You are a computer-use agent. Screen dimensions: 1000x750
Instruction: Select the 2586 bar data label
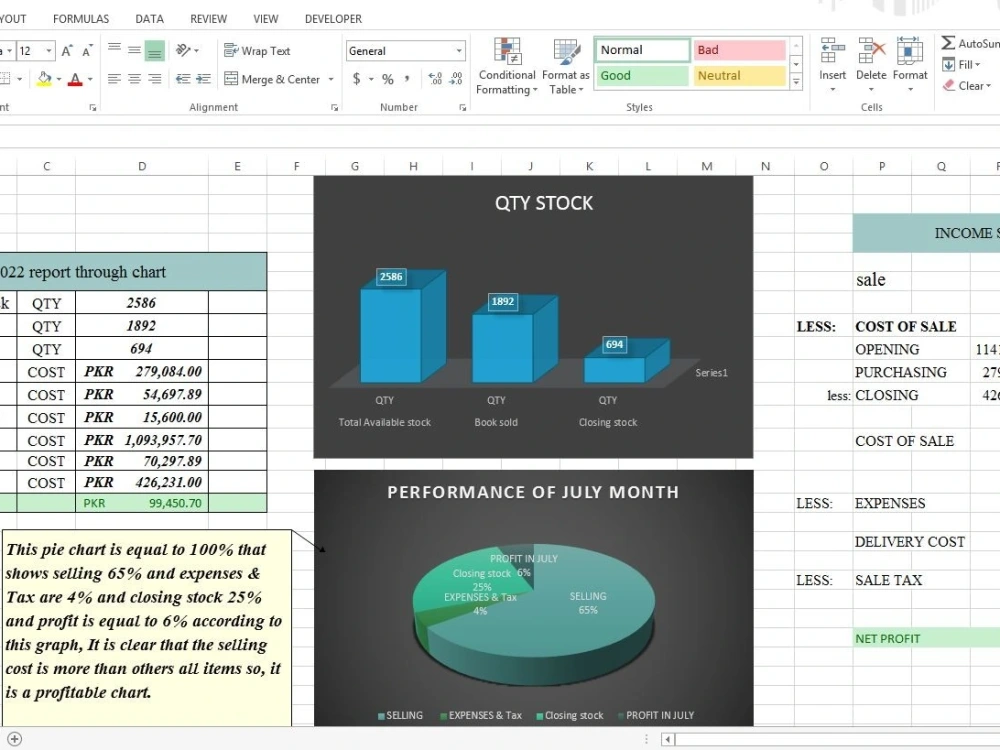click(391, 276)
